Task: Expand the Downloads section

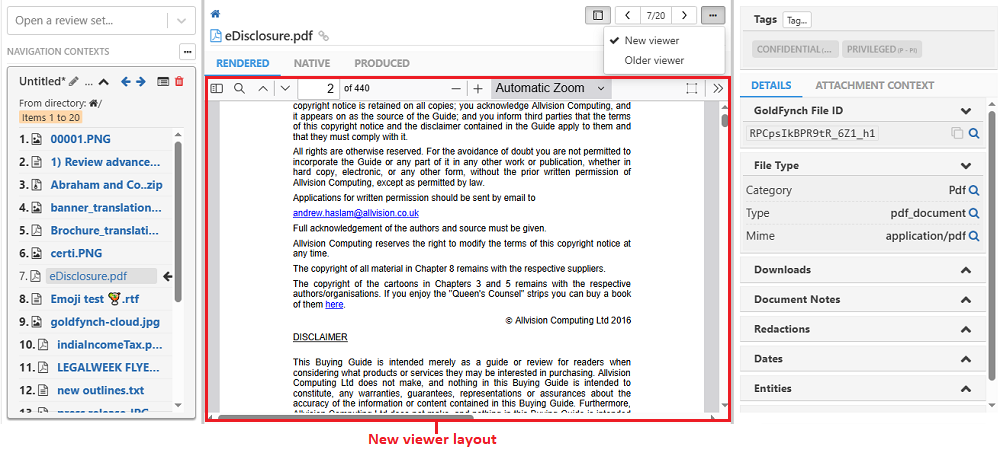Action: [x=966, y=270]
